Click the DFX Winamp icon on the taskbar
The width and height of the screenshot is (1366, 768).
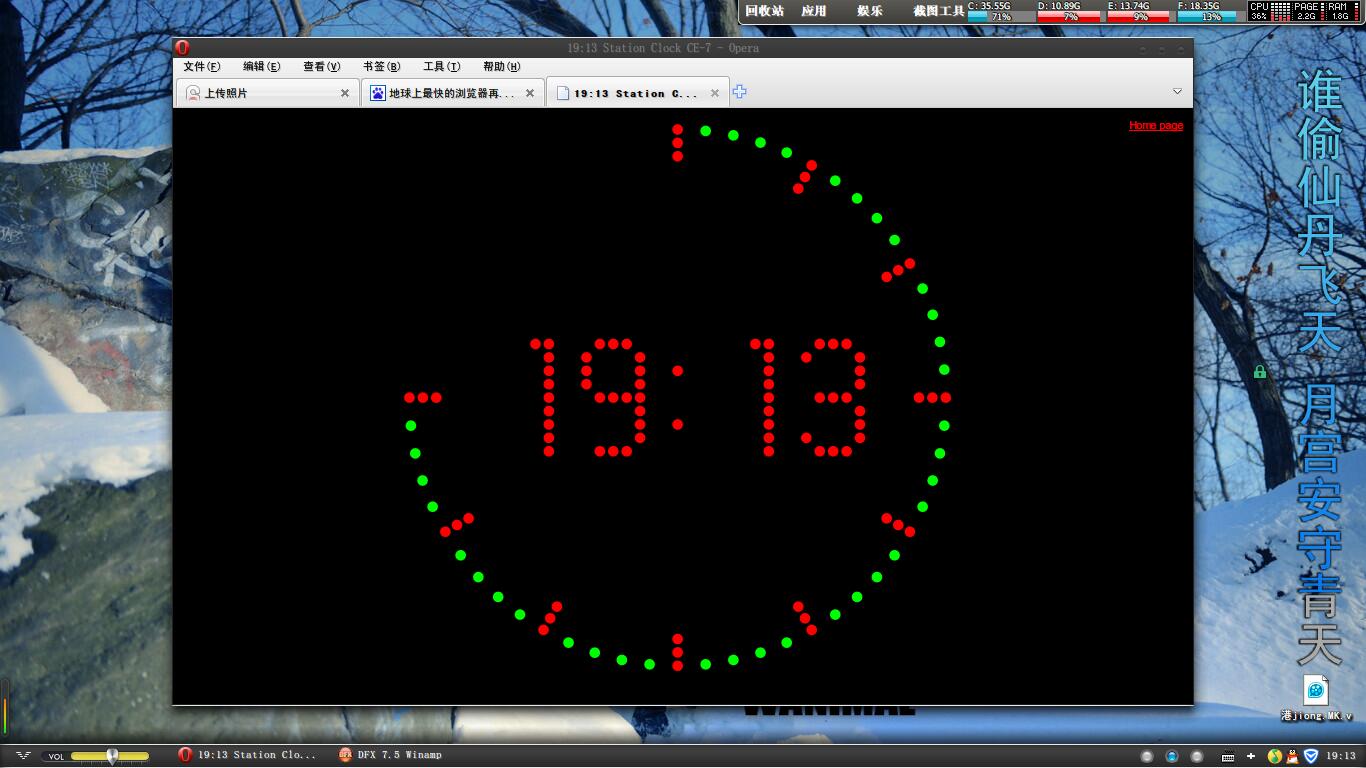pyautogui.click(x=345, y=755)
